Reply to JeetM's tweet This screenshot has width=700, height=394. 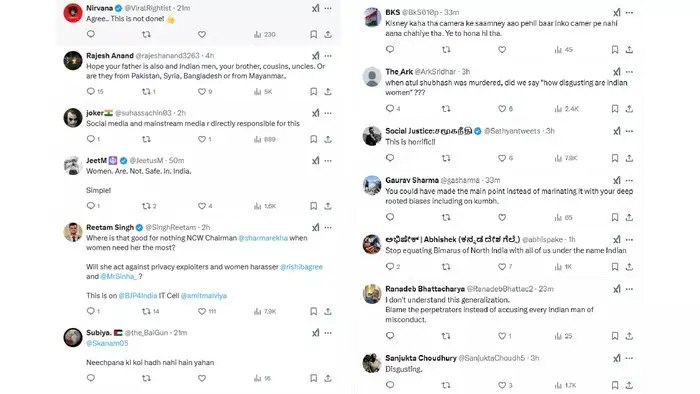[91, 206]
